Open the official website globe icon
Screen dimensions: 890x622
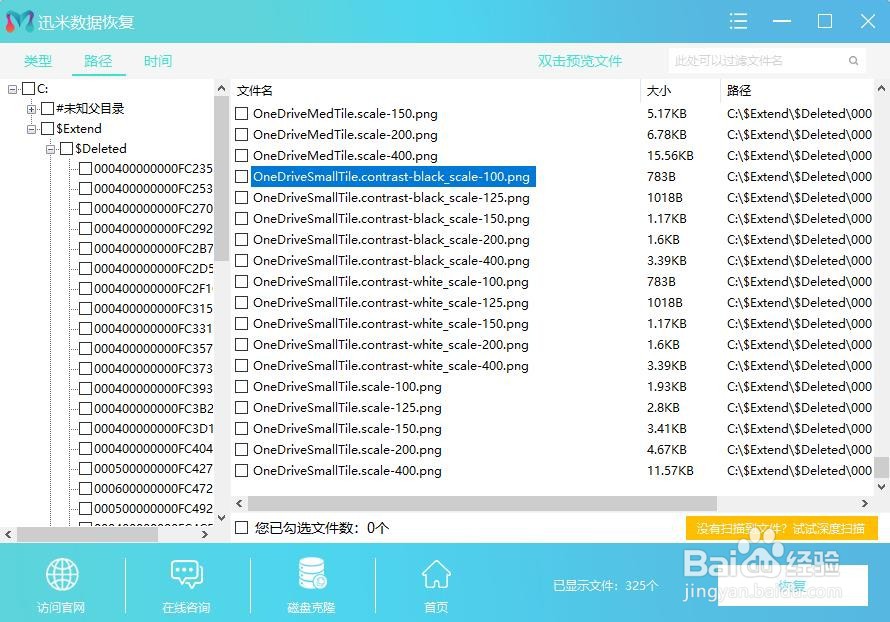[62, 574]
